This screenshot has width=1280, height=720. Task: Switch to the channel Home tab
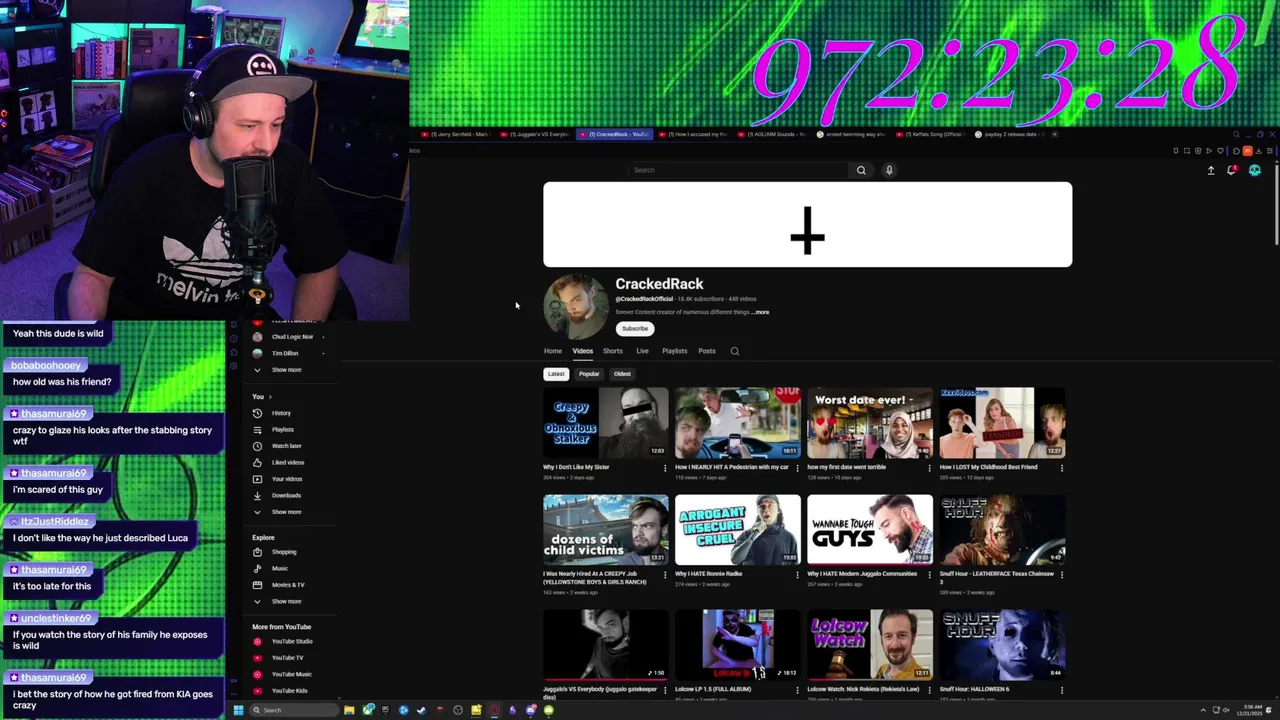coord(552,351)
